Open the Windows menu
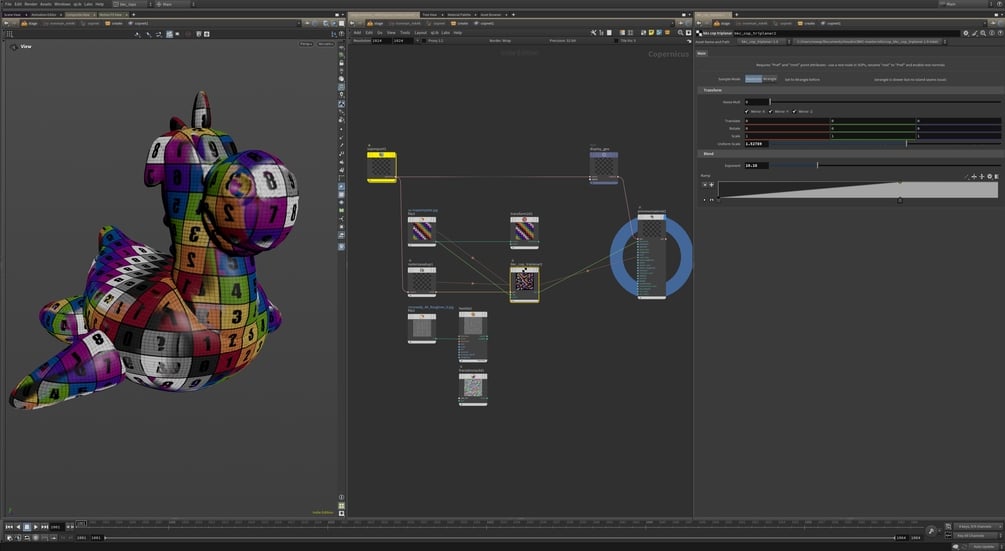Screen dimensions: 1005x551 [62, 4]
